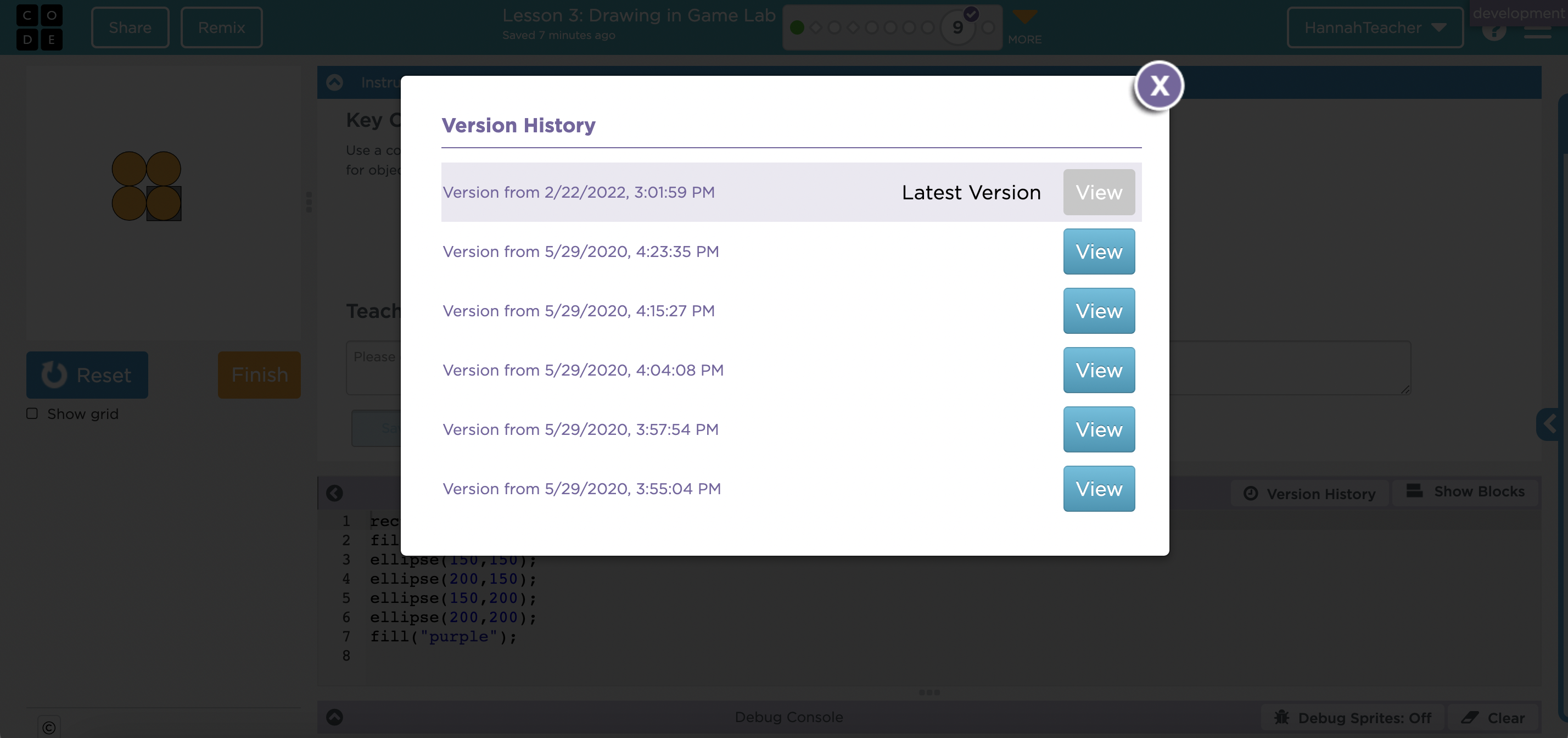View the 5/29/2020, 4:04:08 PM version
The height and width of the screenshot is (738, 1568).
coord(1099,370)
